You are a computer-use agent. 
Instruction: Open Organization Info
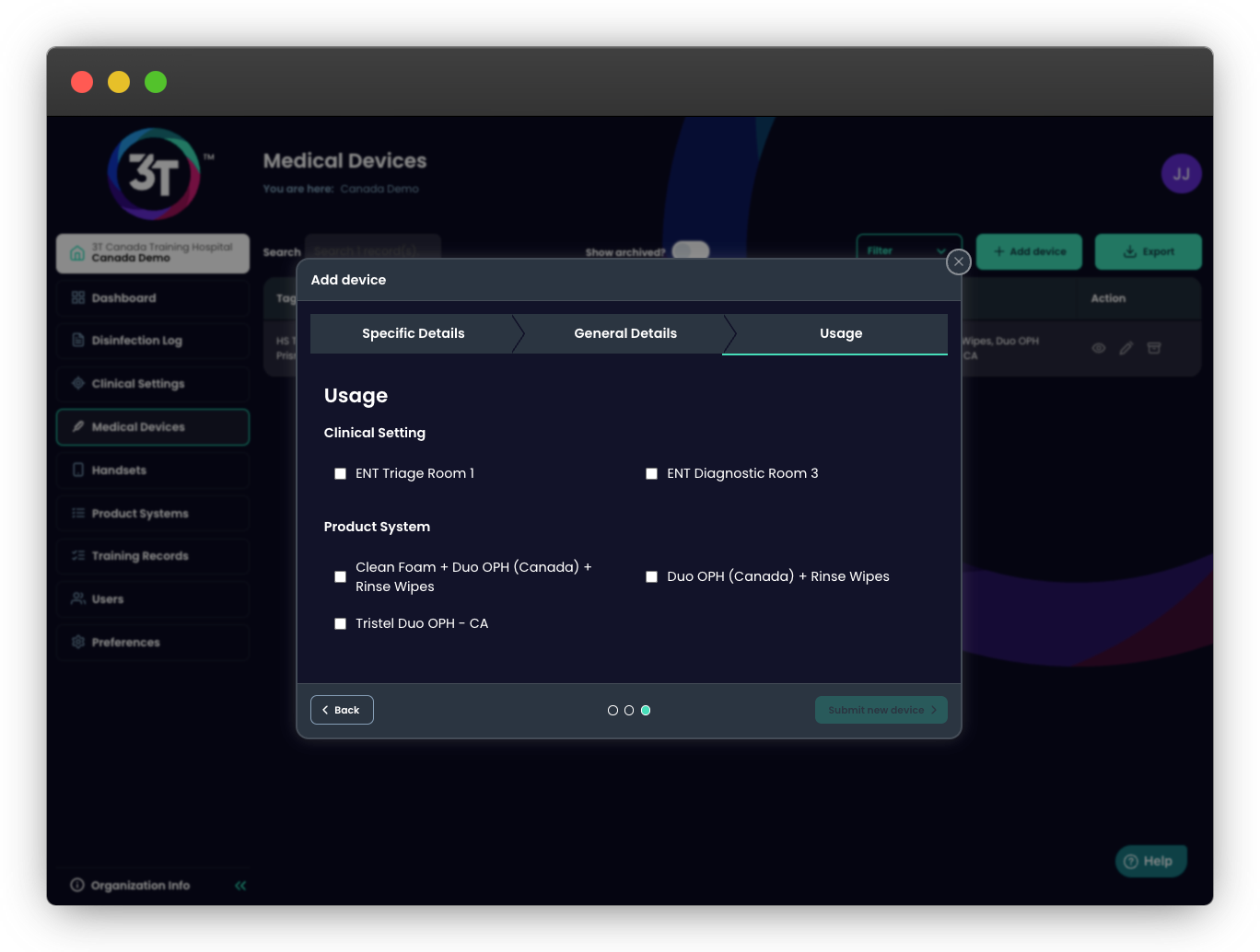[131, 886]
